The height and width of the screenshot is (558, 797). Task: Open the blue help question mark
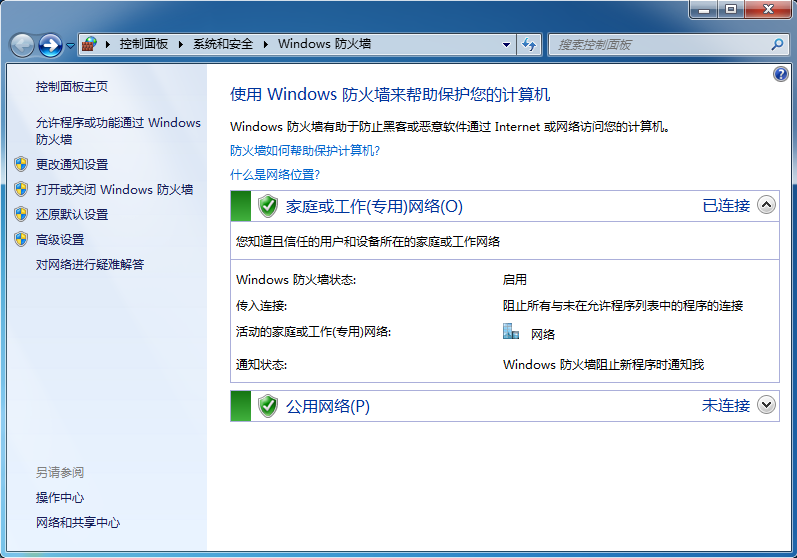click(x=781, y=74)
